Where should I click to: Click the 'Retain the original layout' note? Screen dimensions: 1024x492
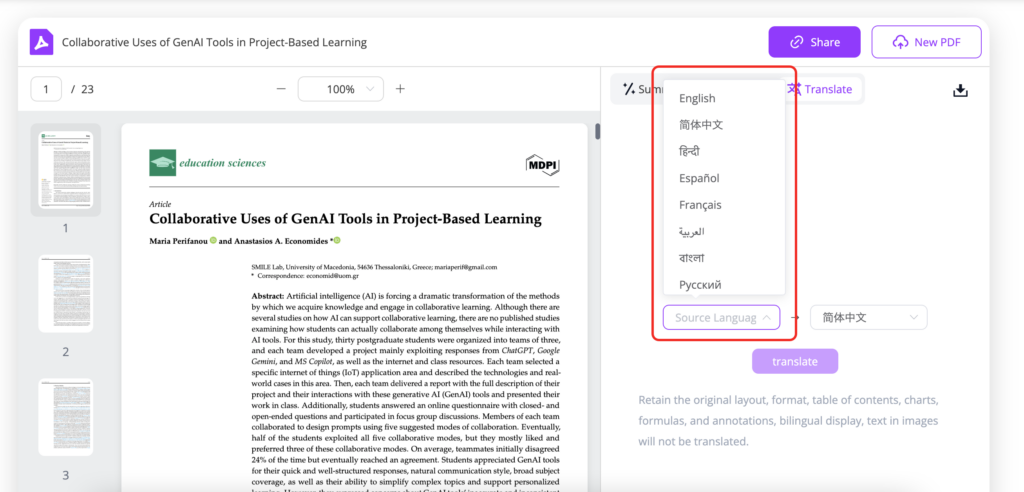pyautogui.click(x=788, y=421)
